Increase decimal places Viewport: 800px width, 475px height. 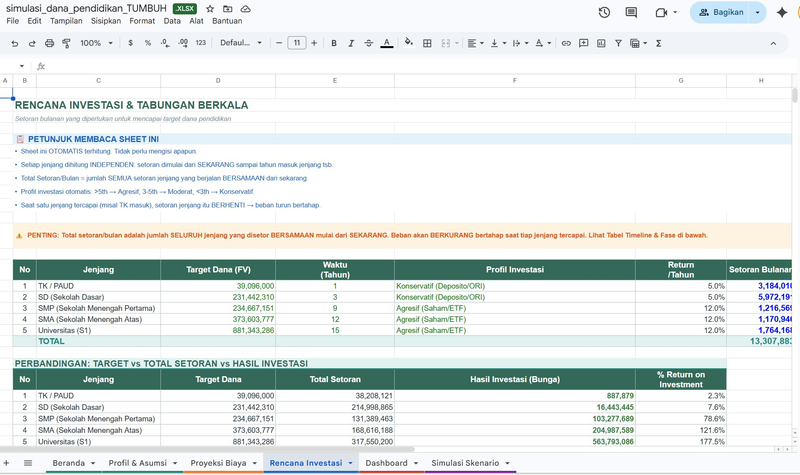pyautogui.click(x=183, y=43)
